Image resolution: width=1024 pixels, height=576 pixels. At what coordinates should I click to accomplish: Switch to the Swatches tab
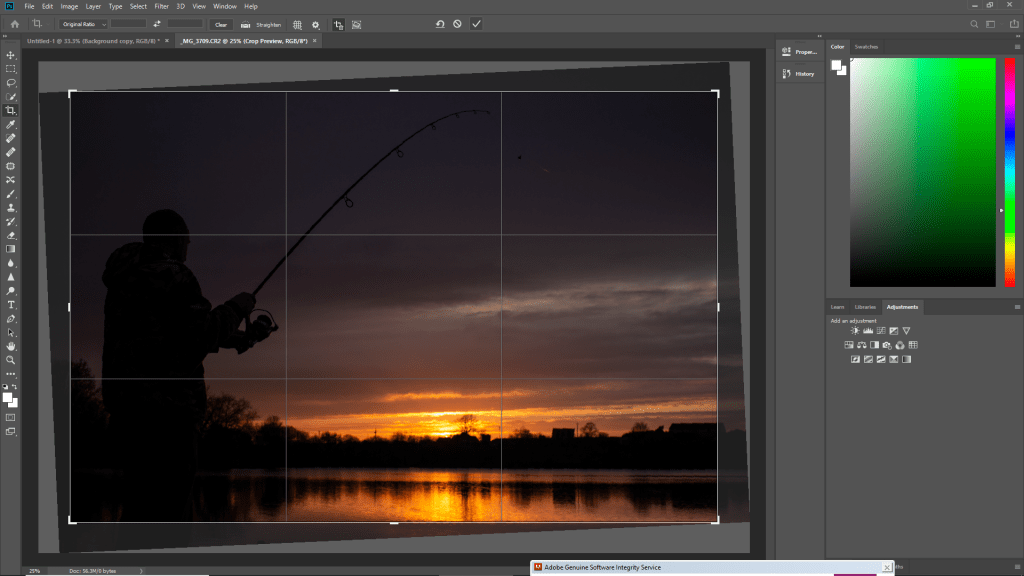pyautogui.click(x=866, y=46)
